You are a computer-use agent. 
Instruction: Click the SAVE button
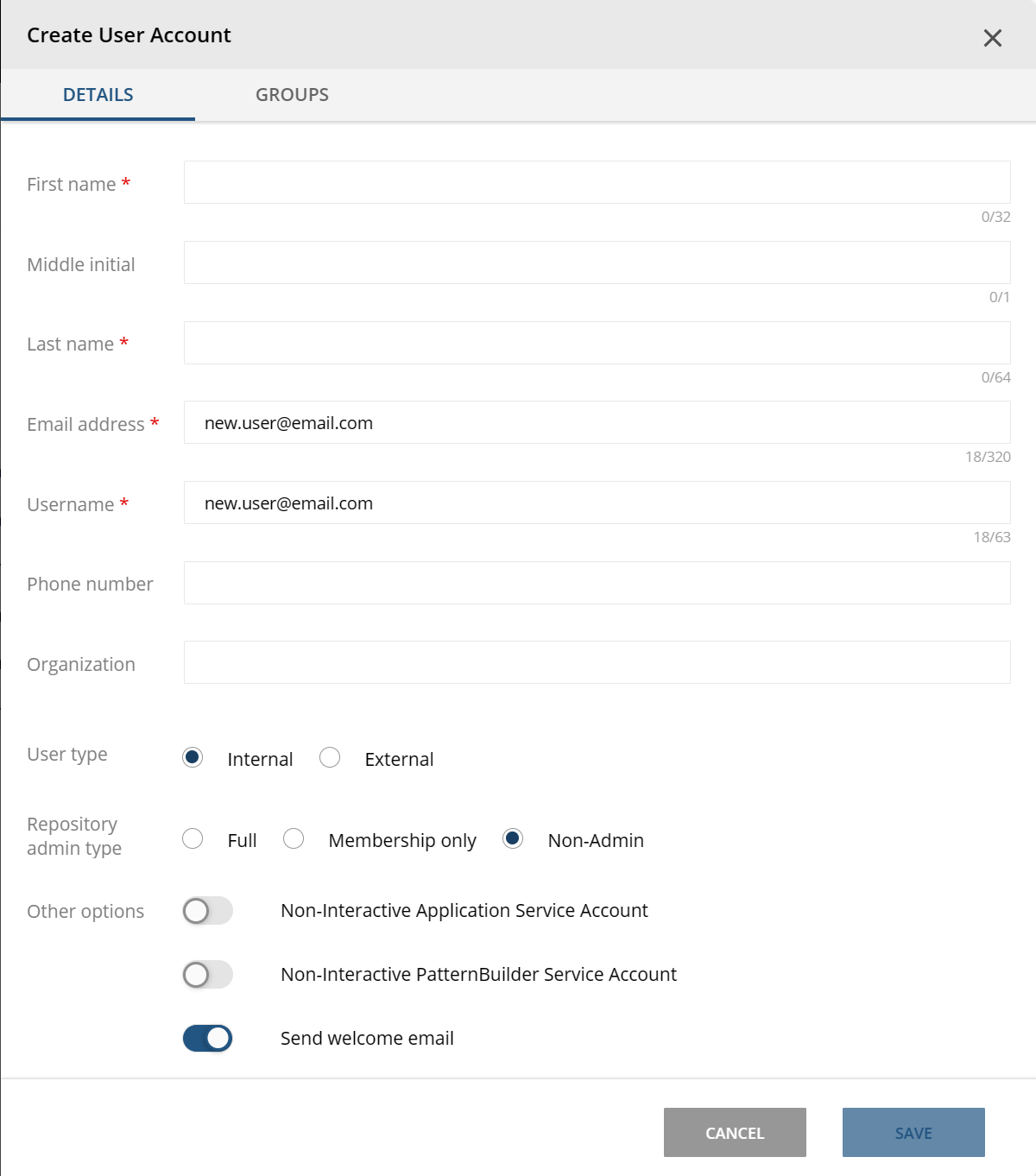point(913,1133)
